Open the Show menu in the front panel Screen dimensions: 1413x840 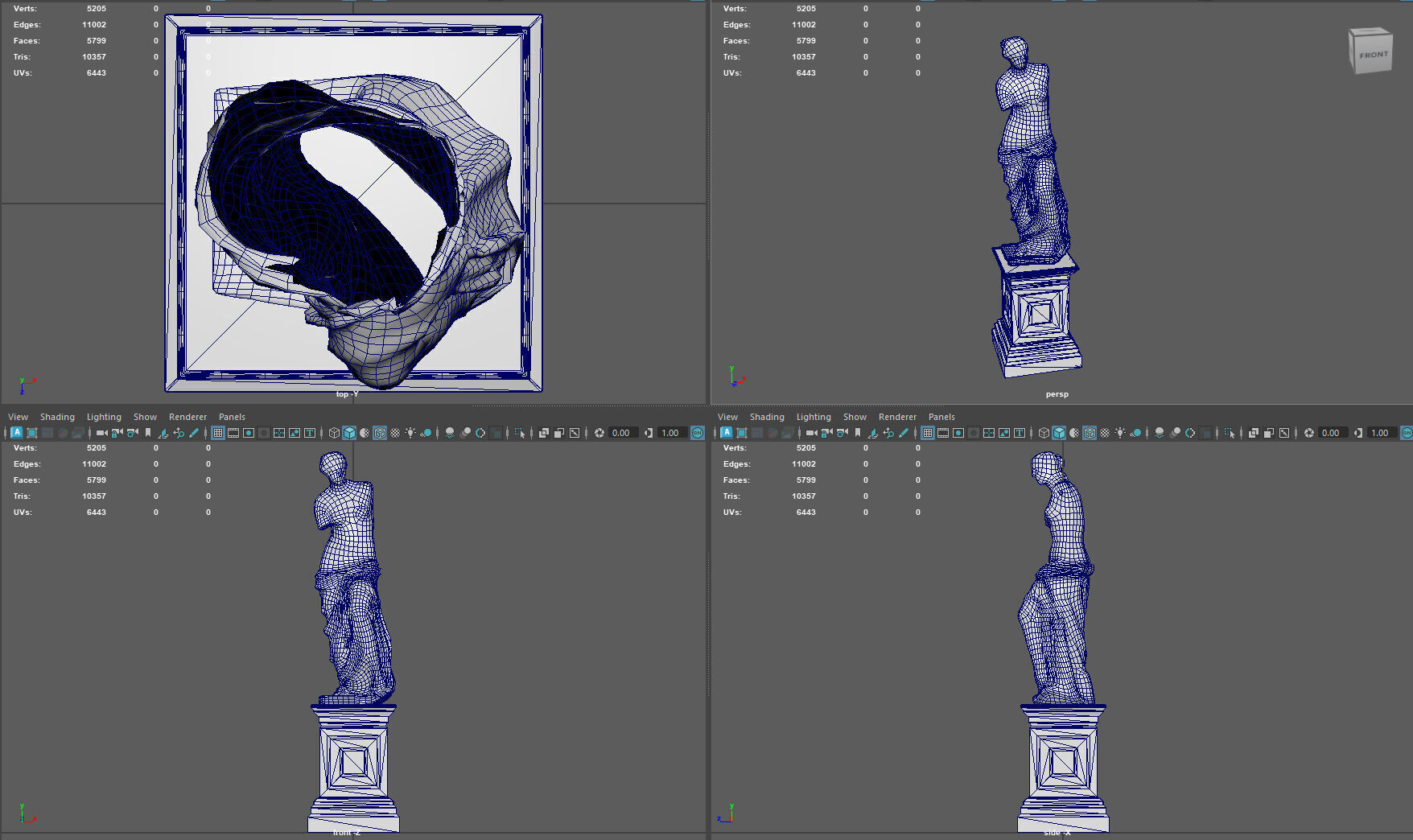pyautogui.click(x=145, y=417)
